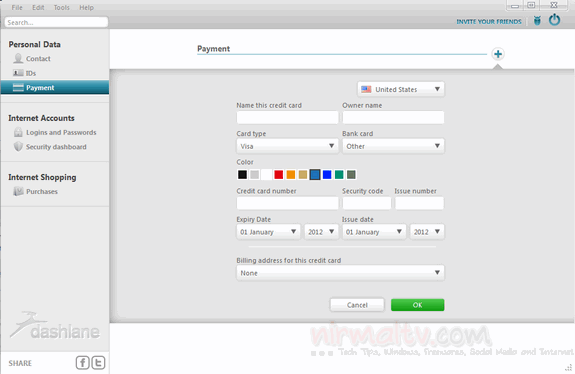Click the Invite Your Friends link
This screenshot has width=575, height=374.
click(489, 22)
